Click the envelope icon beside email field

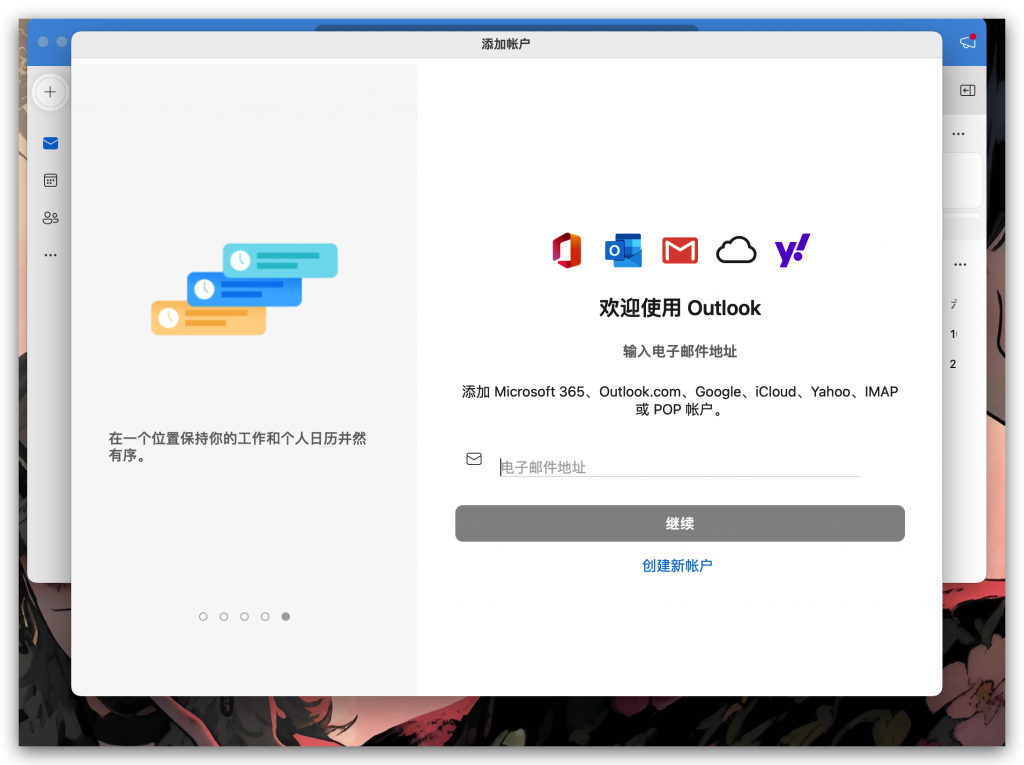click(474, 459)
